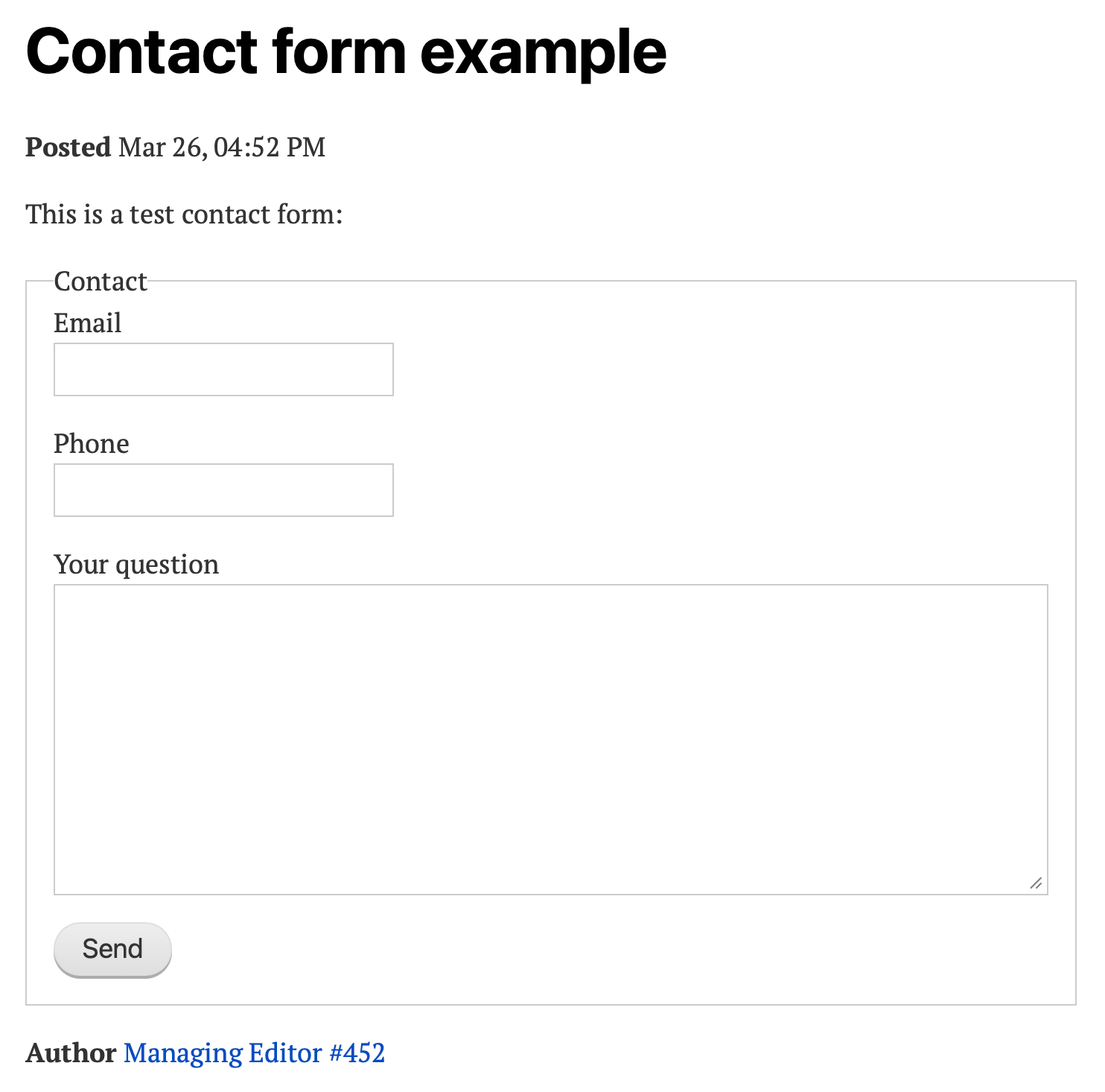Click the bold Posted label
Image resolution: width=1105 pixels, height=1092 pixels.
pyautogui.click(x=68, y=147)
